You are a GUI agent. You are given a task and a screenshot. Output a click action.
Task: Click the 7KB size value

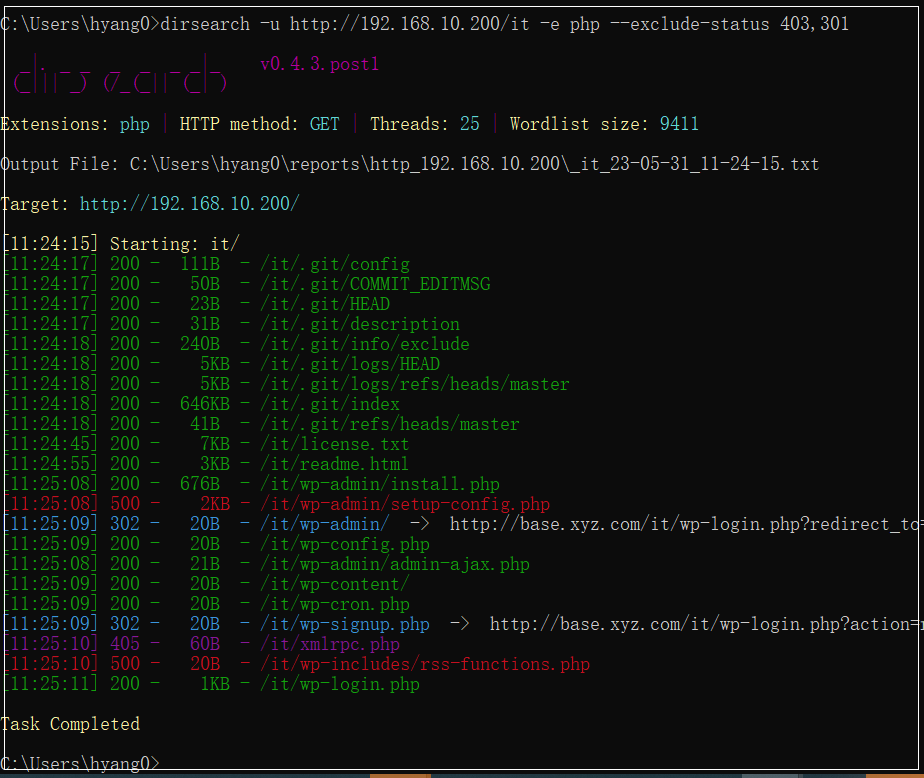point(214,444)
